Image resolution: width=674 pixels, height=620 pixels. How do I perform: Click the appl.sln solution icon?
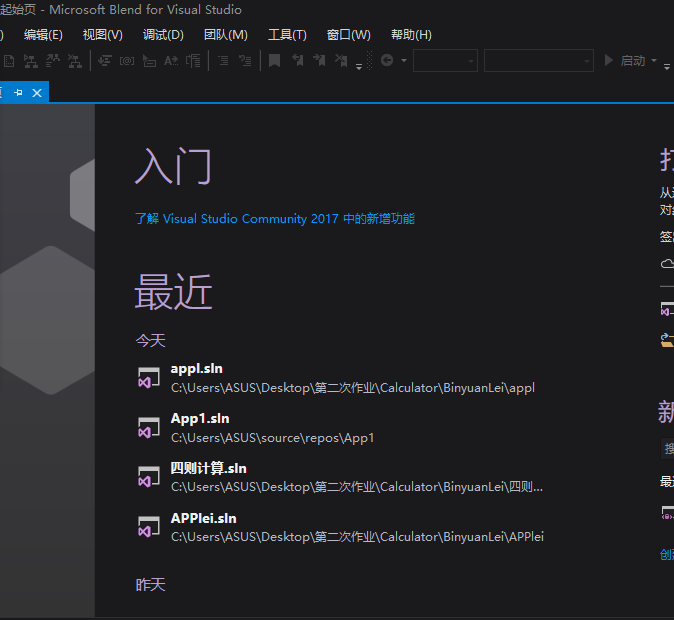click(149, 378)
